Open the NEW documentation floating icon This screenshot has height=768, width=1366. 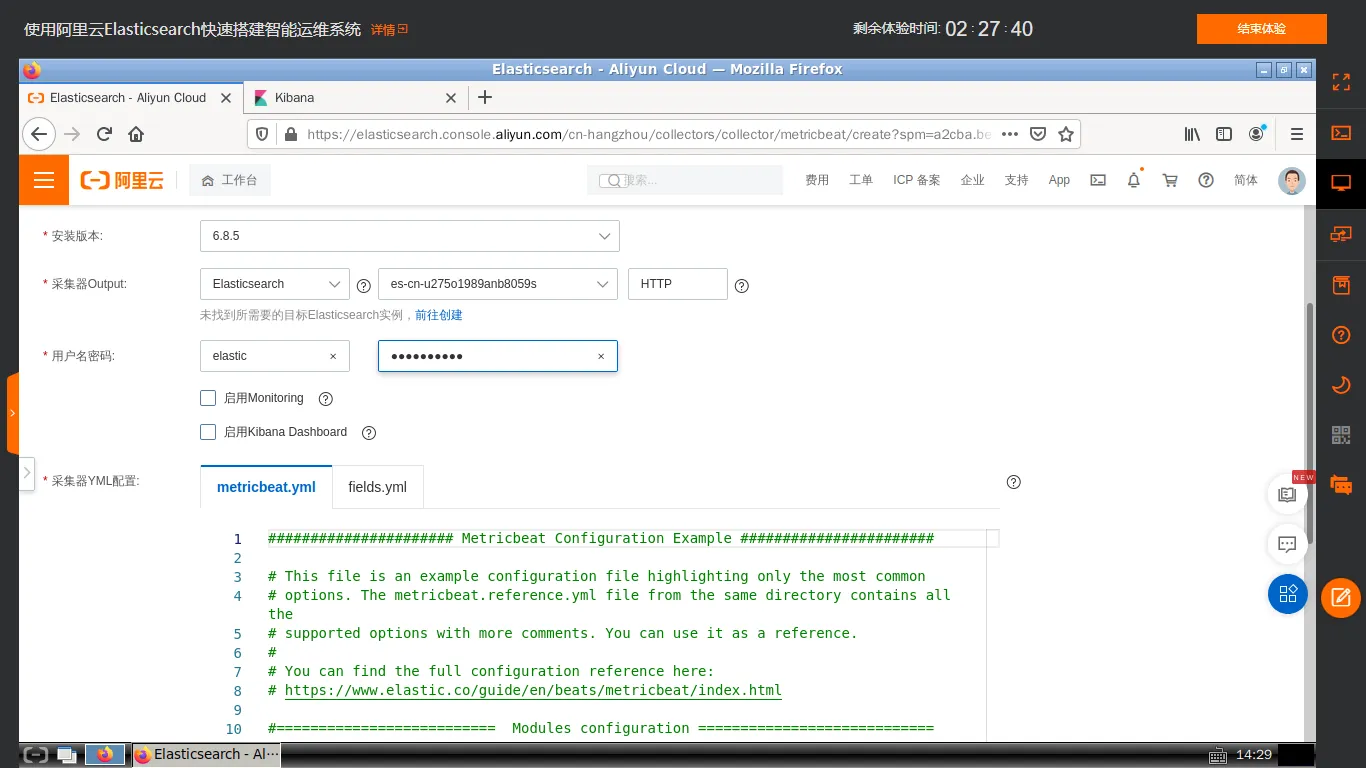[x=1288, y=493]
